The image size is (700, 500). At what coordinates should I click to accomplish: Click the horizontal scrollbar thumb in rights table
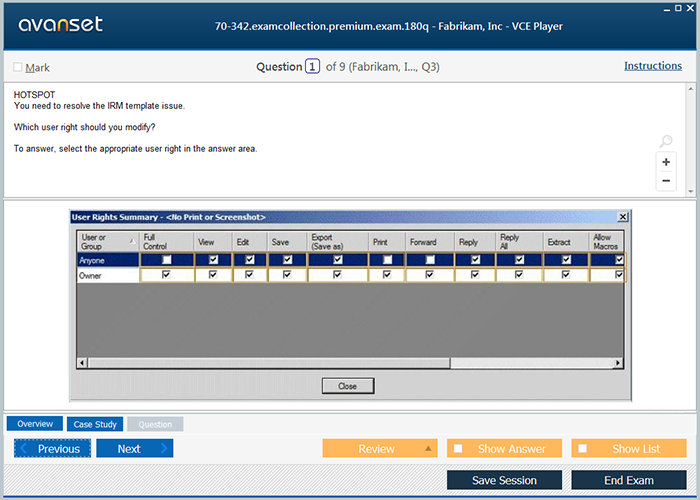point(269,362)
